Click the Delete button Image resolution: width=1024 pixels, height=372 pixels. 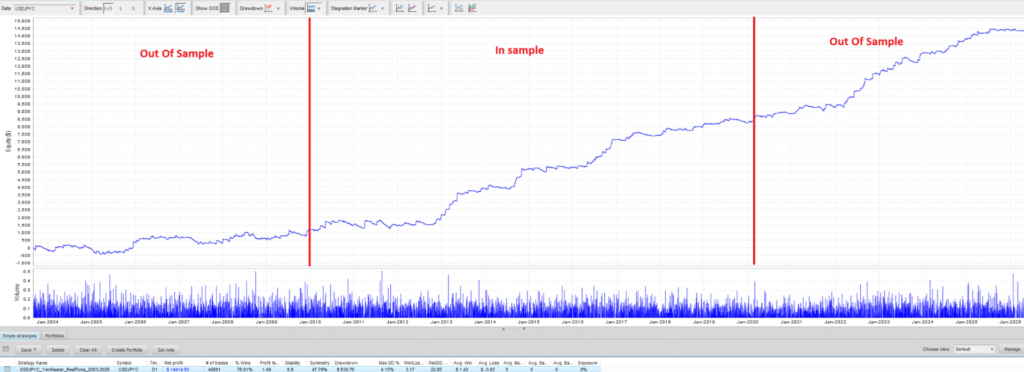pos(57,349)
